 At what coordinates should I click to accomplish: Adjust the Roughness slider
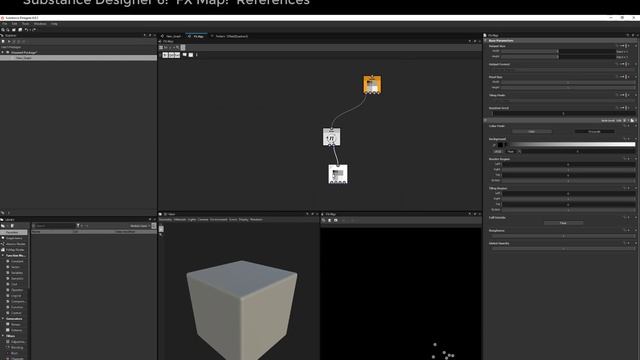coord(564,236)
